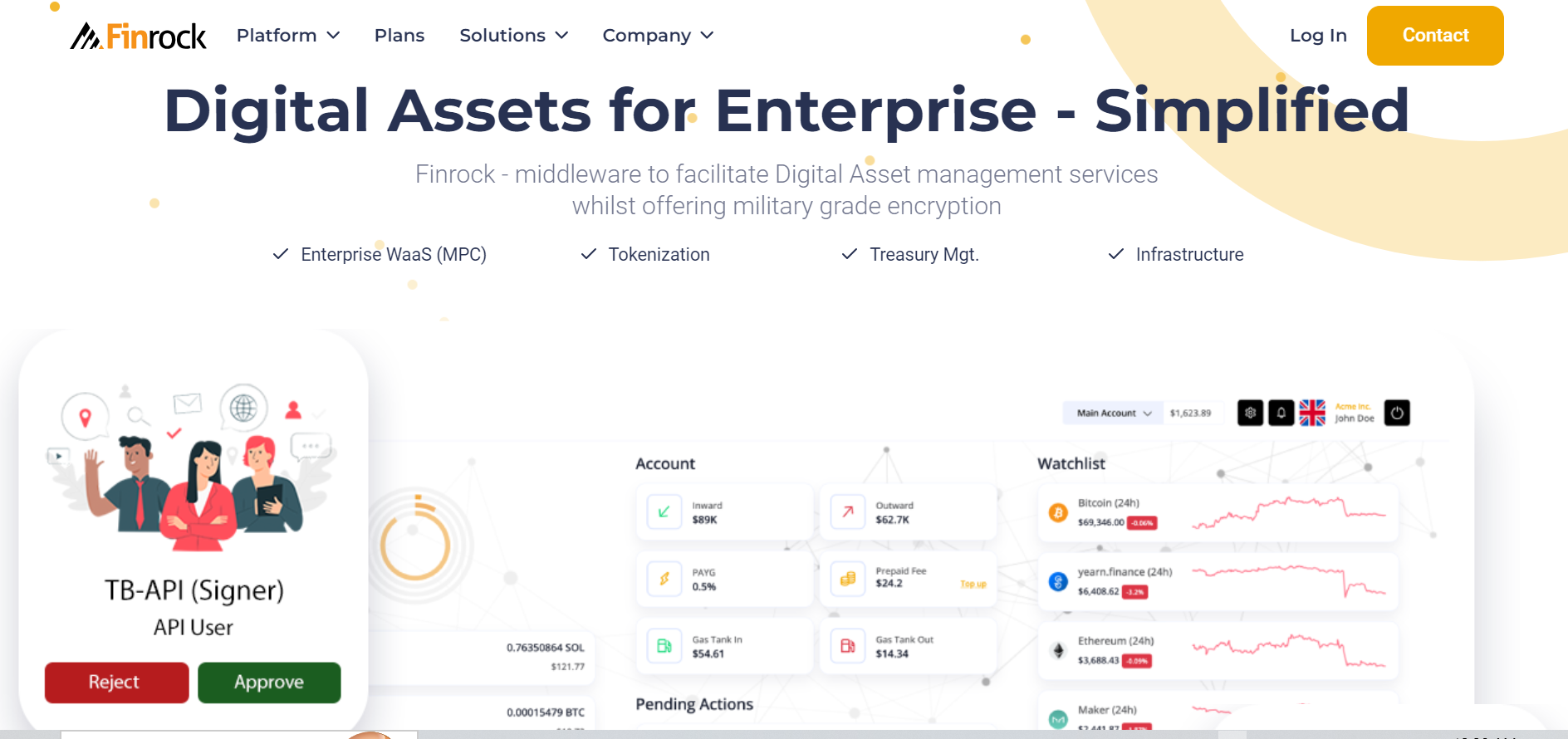Click the yearn.finance 24h price chart
Screen dimensions: 1568x739
[1289, 580]
